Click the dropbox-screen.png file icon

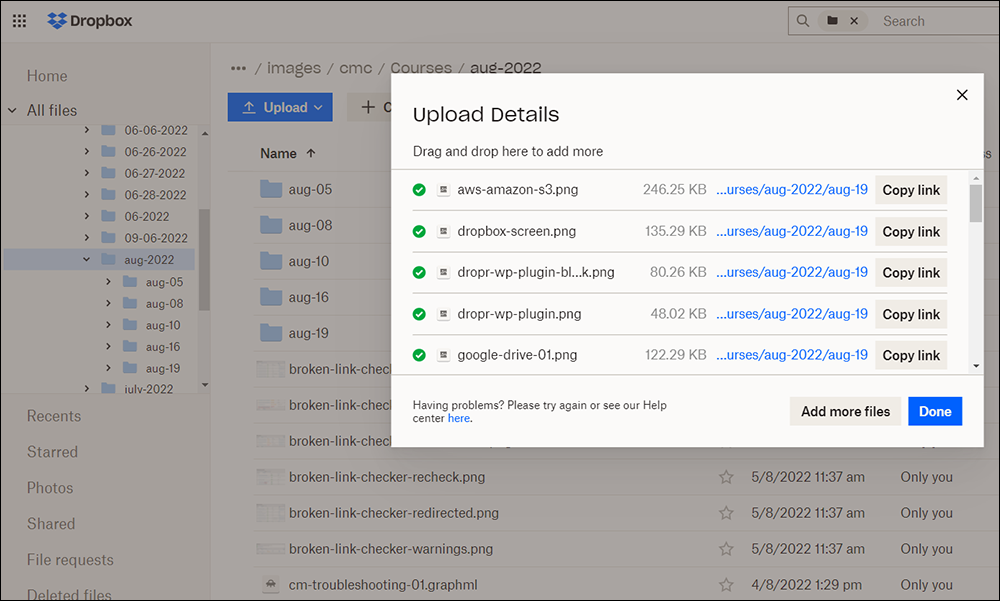pyautogui.click(x=443, y=232)
